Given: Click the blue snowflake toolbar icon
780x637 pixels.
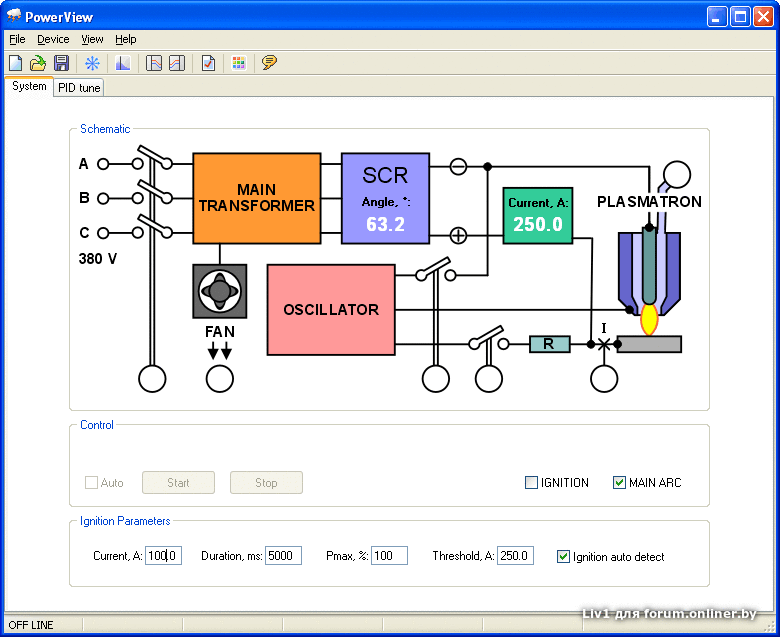Looking at the screenshot, I should pyautogui.click(x=92, y=63).
